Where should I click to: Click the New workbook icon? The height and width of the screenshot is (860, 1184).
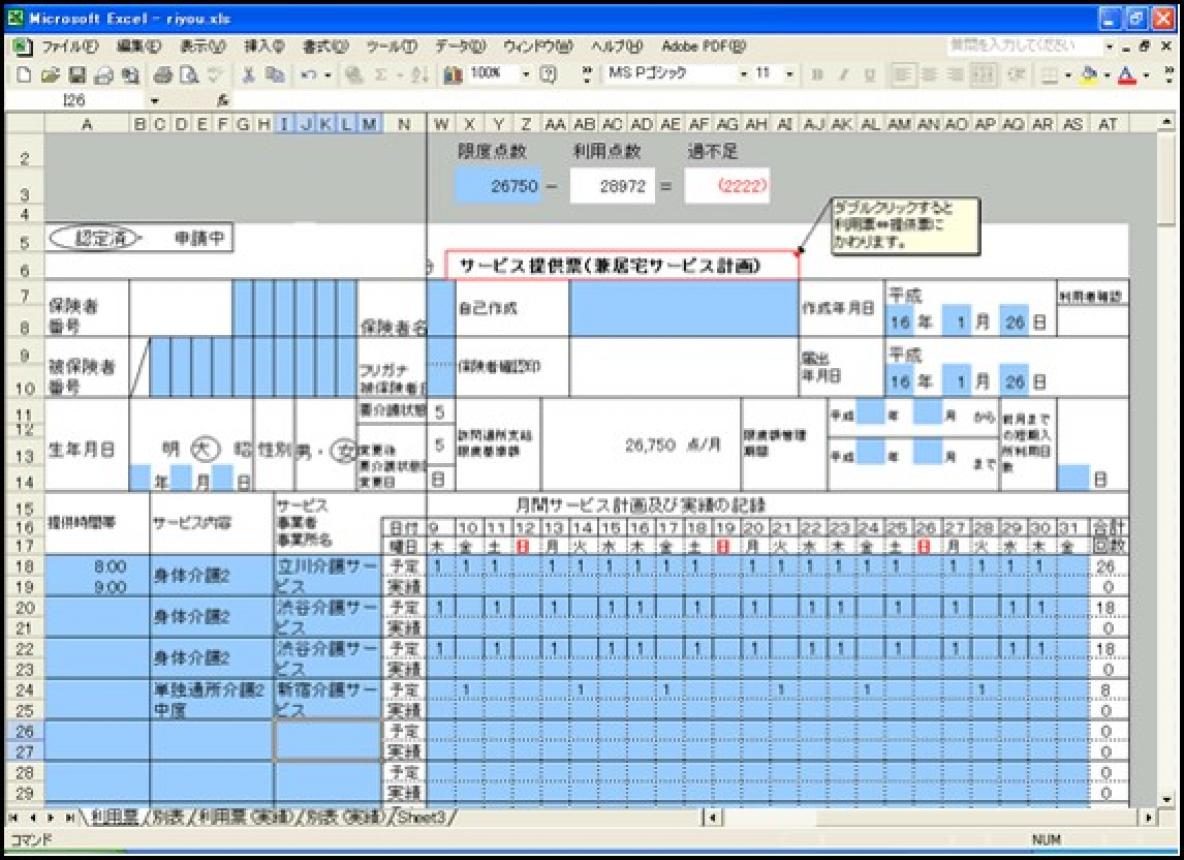coord(23,75)
